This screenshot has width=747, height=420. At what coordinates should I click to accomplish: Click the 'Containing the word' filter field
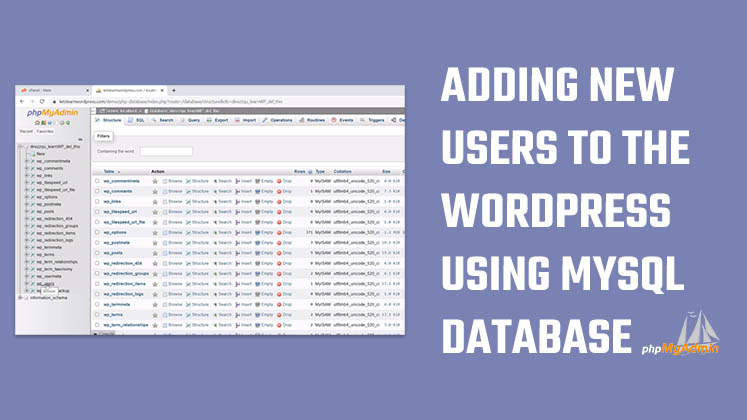(x=166, y=151)
